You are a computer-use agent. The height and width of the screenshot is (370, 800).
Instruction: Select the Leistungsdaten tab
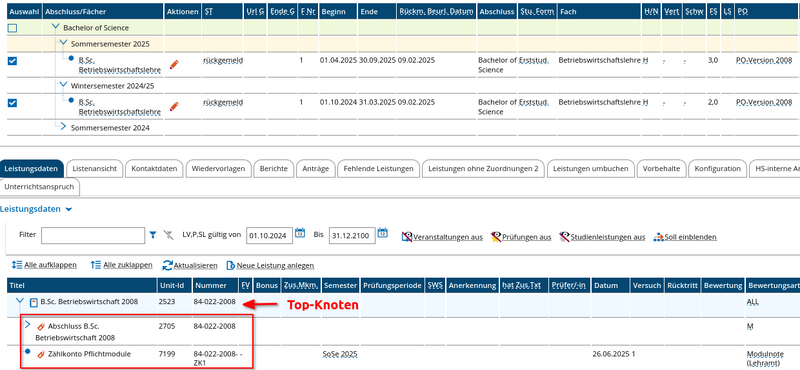pyautogui.click(x=32, y=169)
